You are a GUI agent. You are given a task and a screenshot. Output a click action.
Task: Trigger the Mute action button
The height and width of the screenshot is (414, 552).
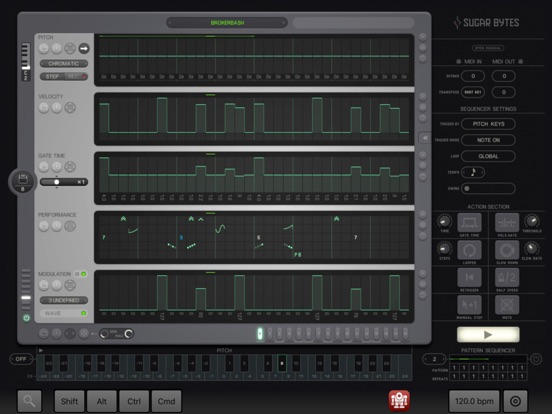click(507, 305)
